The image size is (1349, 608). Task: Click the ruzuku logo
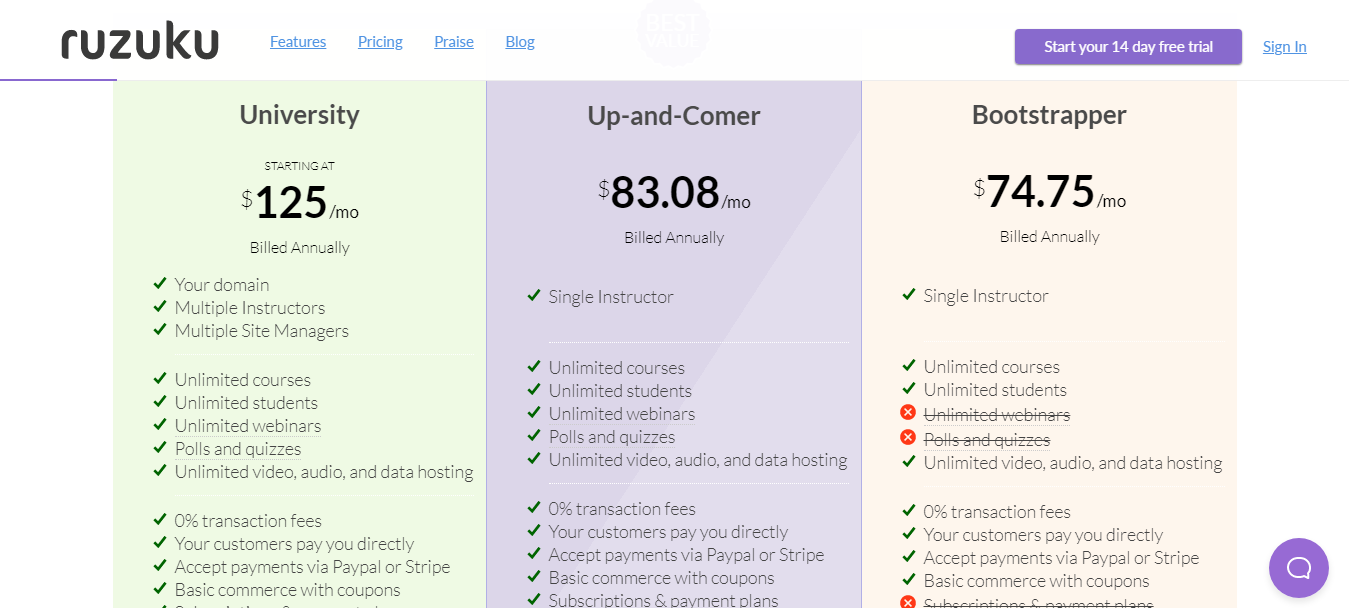140,42
